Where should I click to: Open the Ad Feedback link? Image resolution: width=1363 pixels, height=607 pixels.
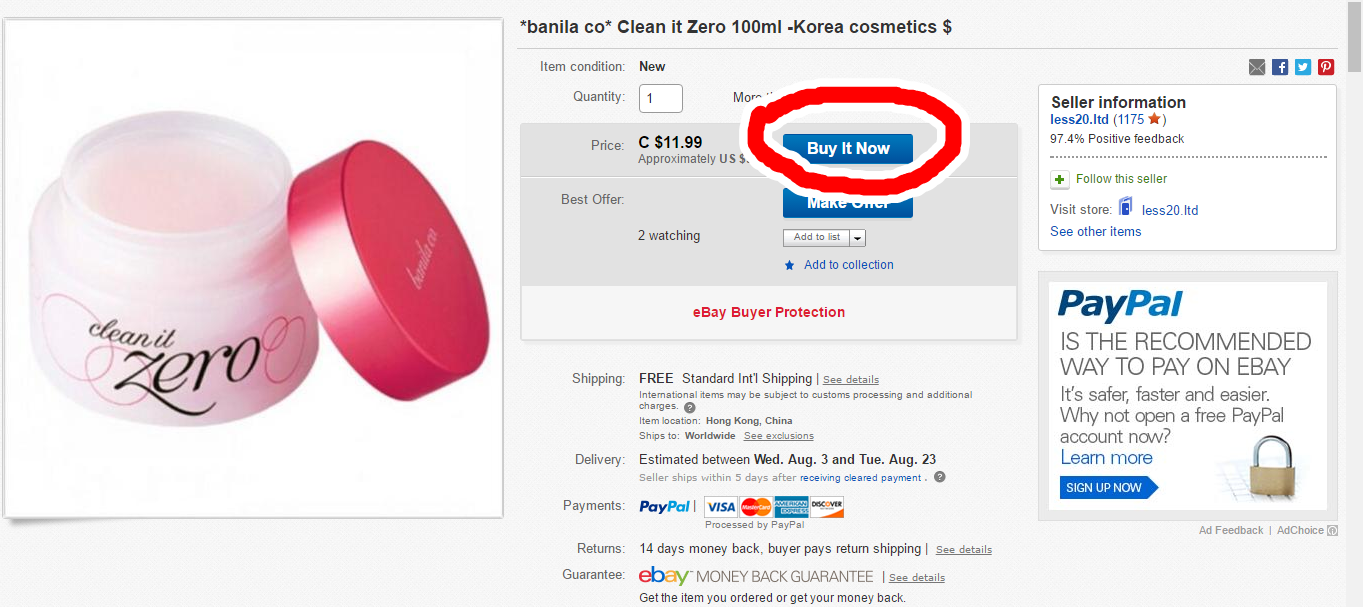[x=1231, y=530]
